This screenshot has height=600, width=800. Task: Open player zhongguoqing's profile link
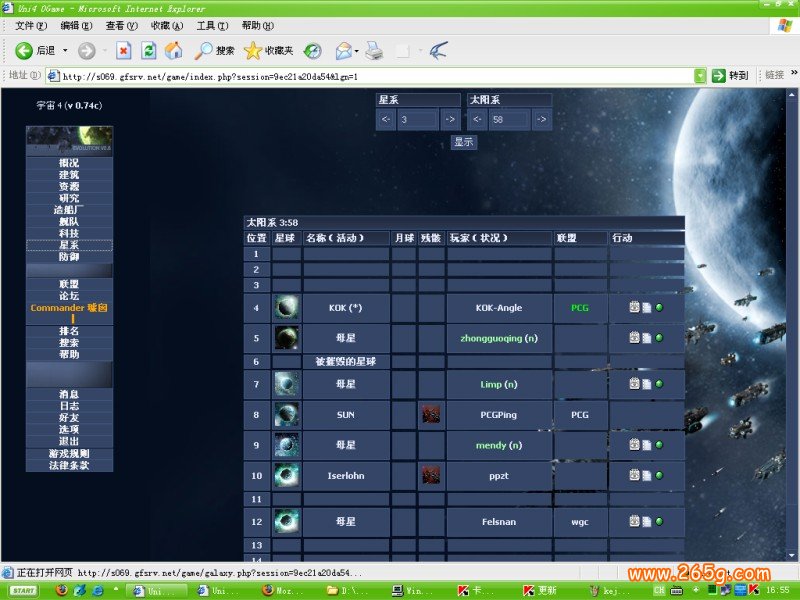pyautogui.click(x=499, y=338)
